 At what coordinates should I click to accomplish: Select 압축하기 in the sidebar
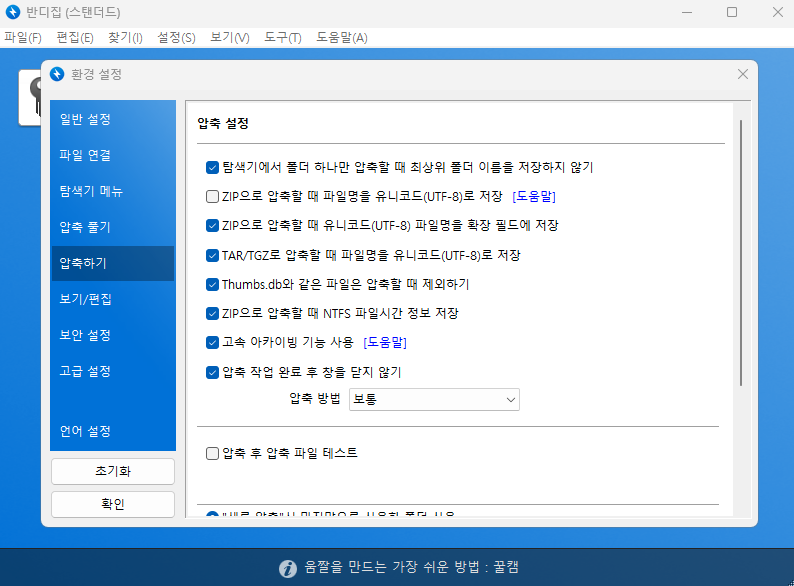[x=113, y=263]
